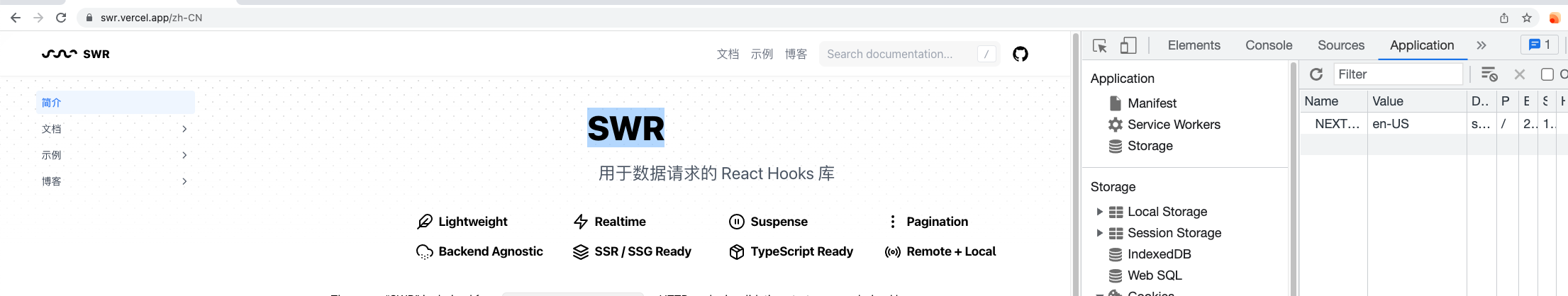Click the address bar URL swr.vercel.app/zh-CN
This screenshot has width=1568, height=296.
[x=151, y=18]
